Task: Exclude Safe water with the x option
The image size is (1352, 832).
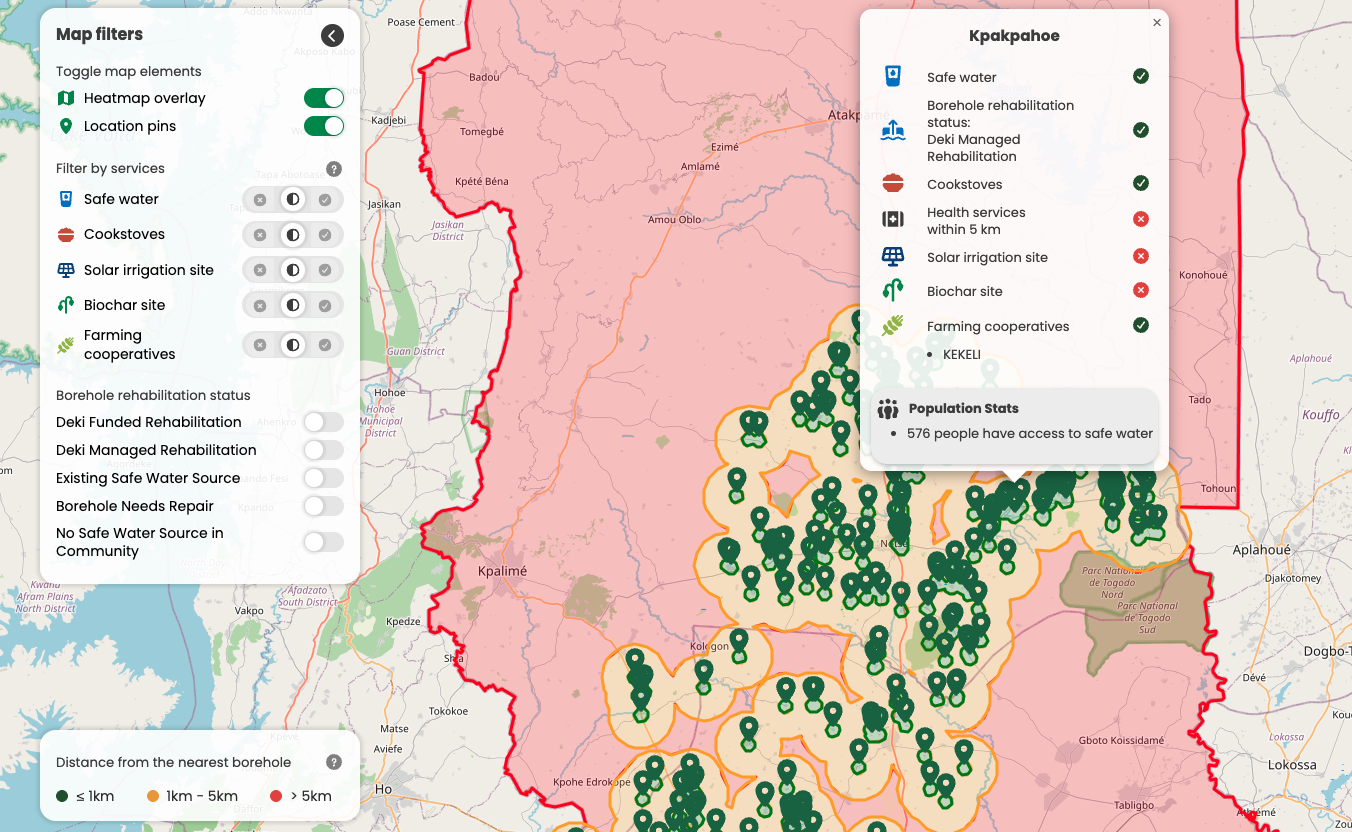Action: 260,200
